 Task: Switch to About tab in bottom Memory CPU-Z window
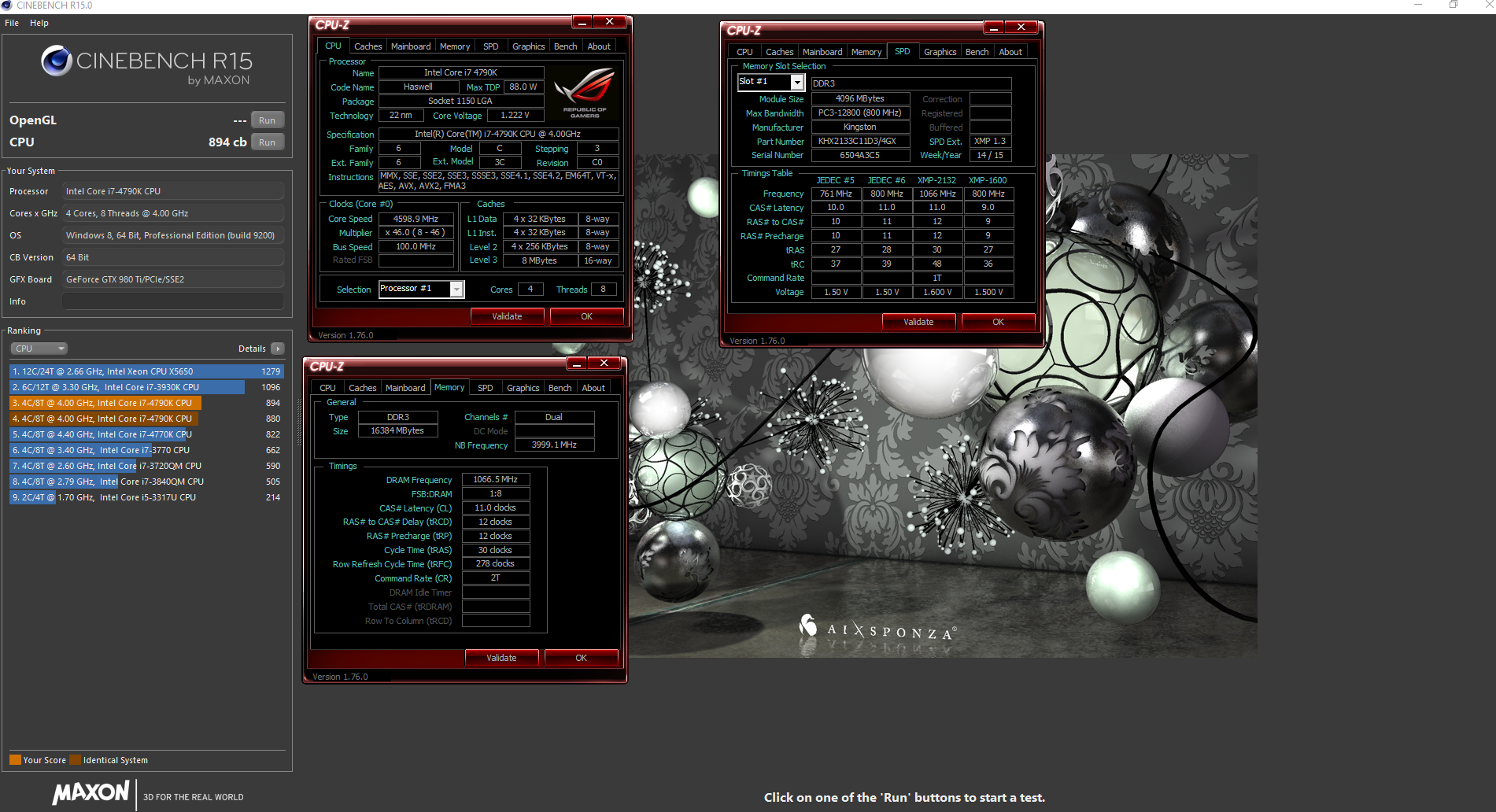click(x=593, y=388)
